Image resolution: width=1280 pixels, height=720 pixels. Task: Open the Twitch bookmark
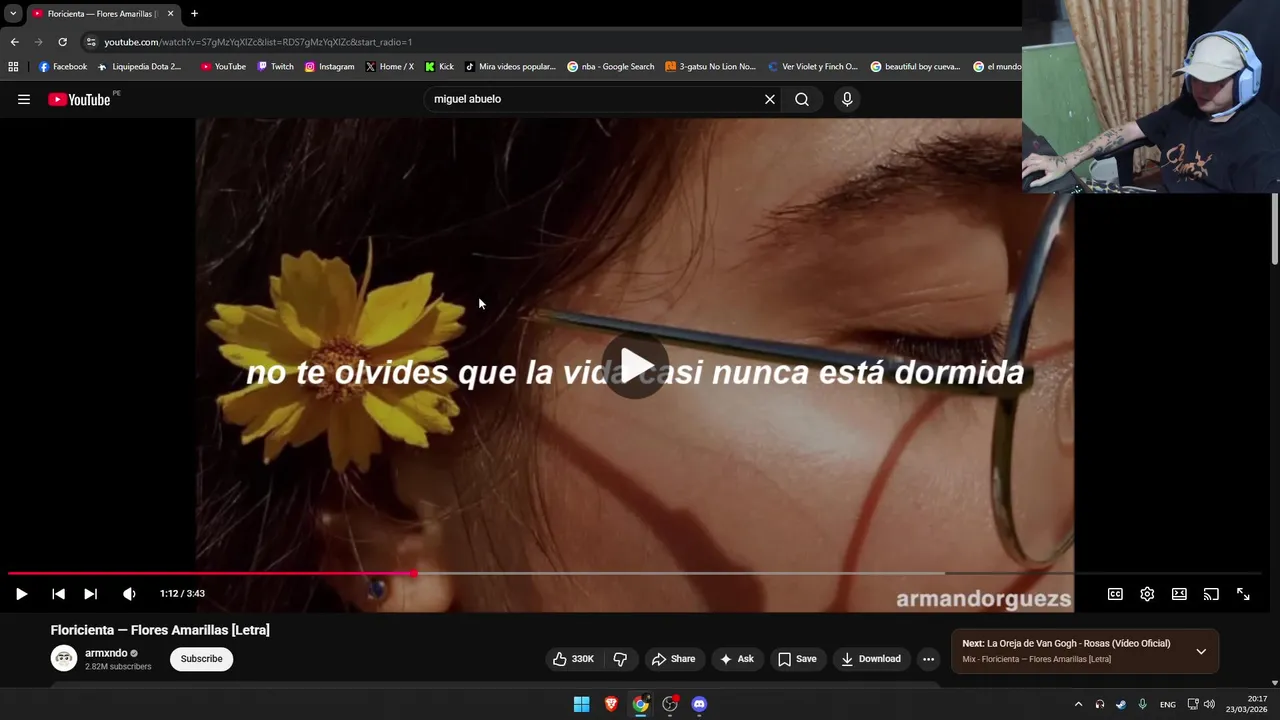(x=275, y=67)
